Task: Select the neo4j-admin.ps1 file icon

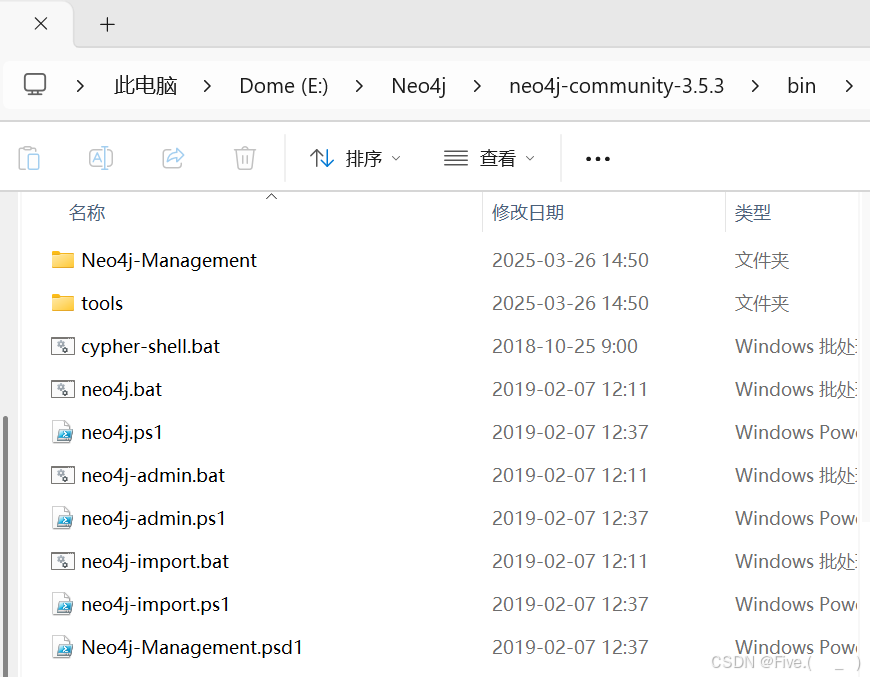Action: tap(63, 518)
